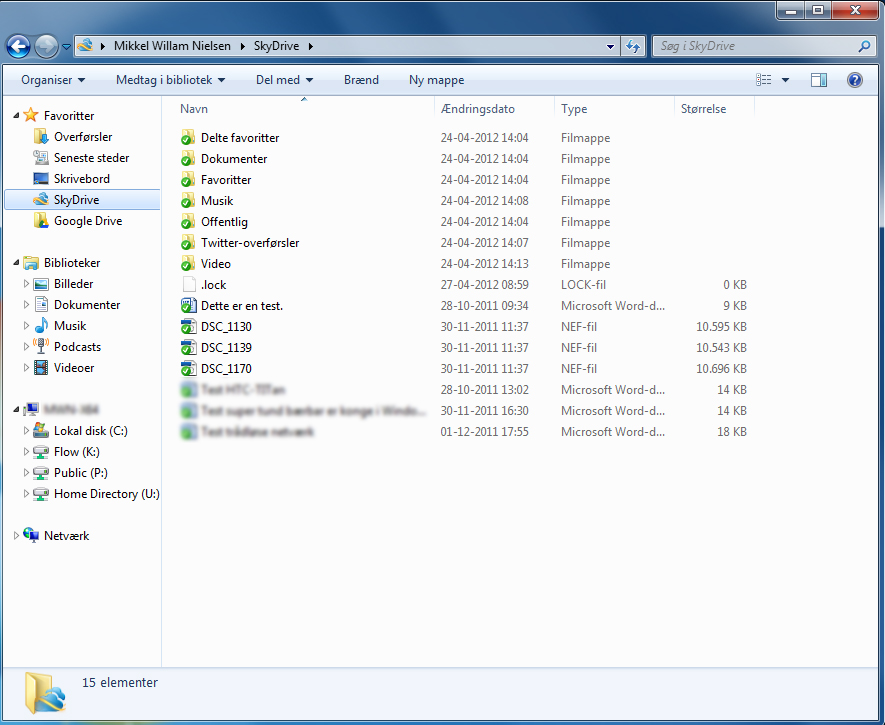Viewport: 885px width, 725px height.
Task: Select the 'Dette er en test.' Word icon
Action: coord(189,306)
